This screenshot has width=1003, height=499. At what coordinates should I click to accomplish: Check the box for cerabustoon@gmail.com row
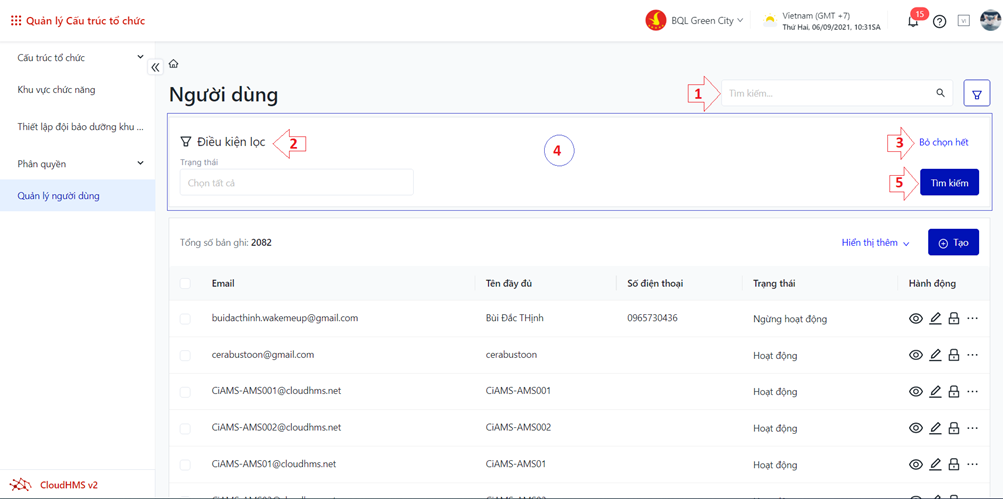coord(185,355)
